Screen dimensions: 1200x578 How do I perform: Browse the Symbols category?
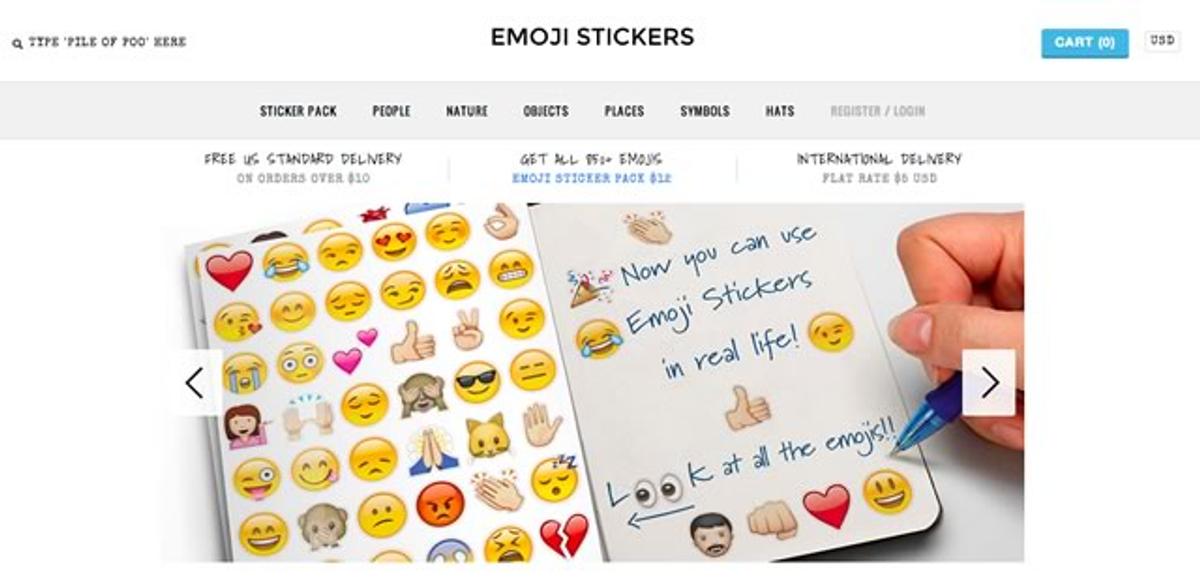point(705,111)
